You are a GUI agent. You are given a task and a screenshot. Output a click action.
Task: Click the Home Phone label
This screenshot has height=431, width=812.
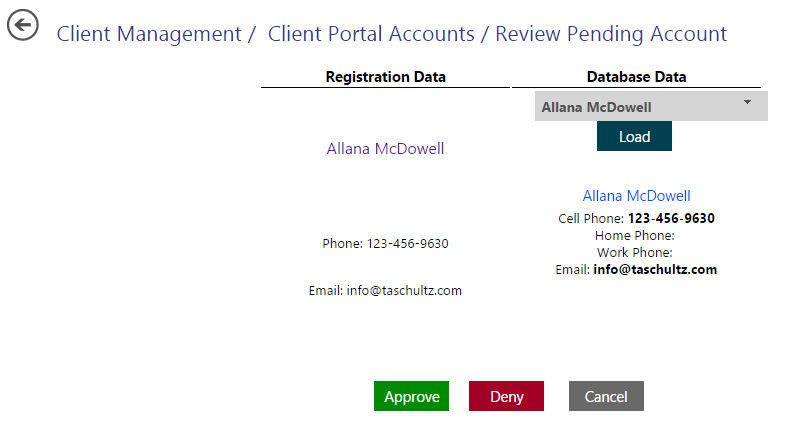634,236
